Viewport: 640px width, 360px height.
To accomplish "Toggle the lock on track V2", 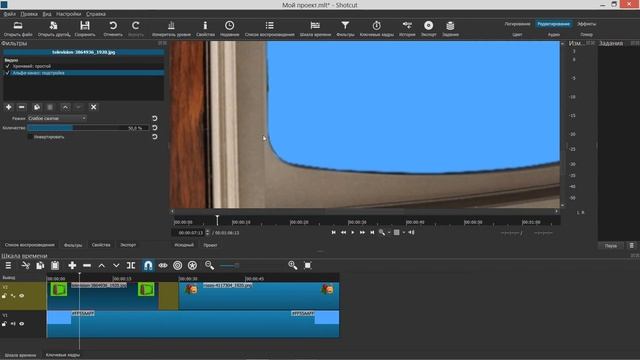I will (x=4, y=296).
